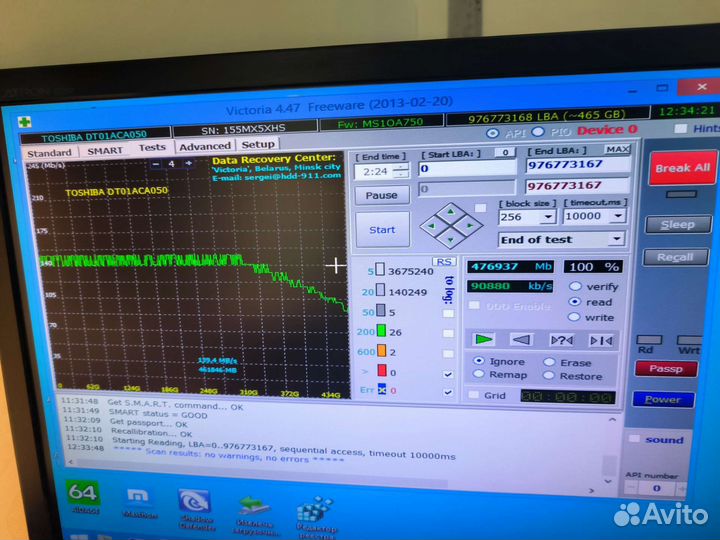Click the graph zoom minus button
Viewport: 720px width, 540px height.
click(156, 163)
